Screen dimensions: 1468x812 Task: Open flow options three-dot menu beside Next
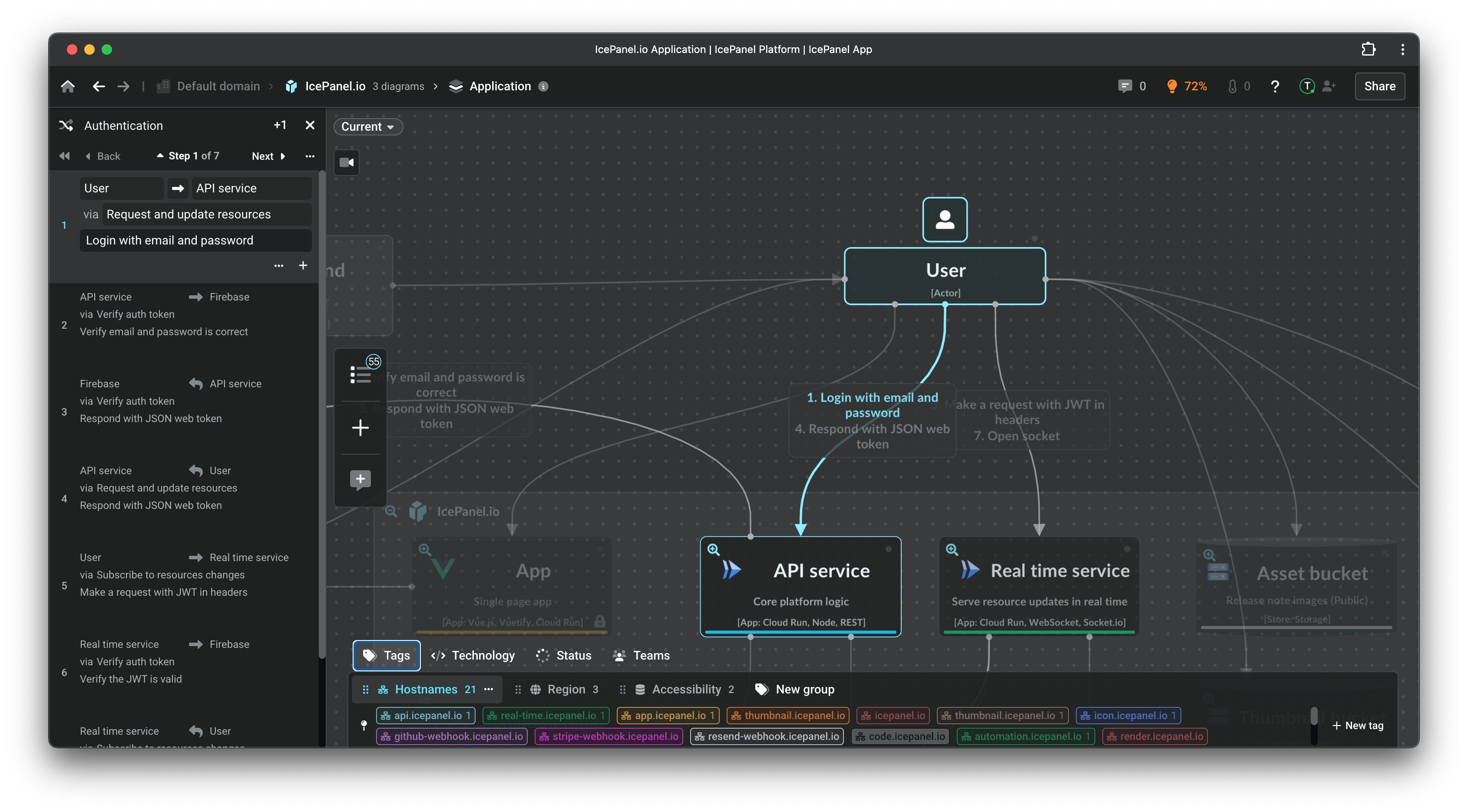(310, 155)
